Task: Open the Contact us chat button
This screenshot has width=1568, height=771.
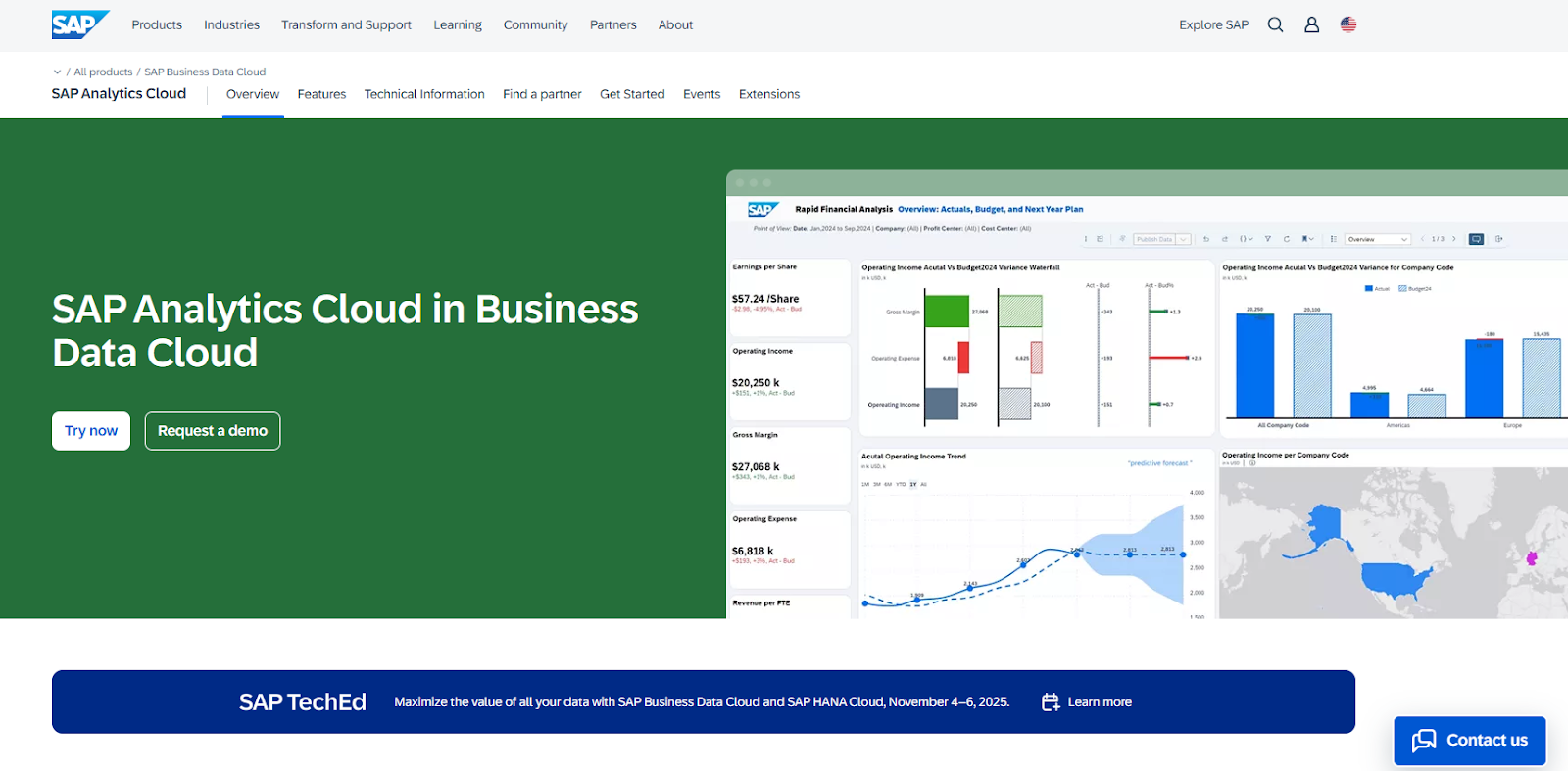Action: point(1470,741)
